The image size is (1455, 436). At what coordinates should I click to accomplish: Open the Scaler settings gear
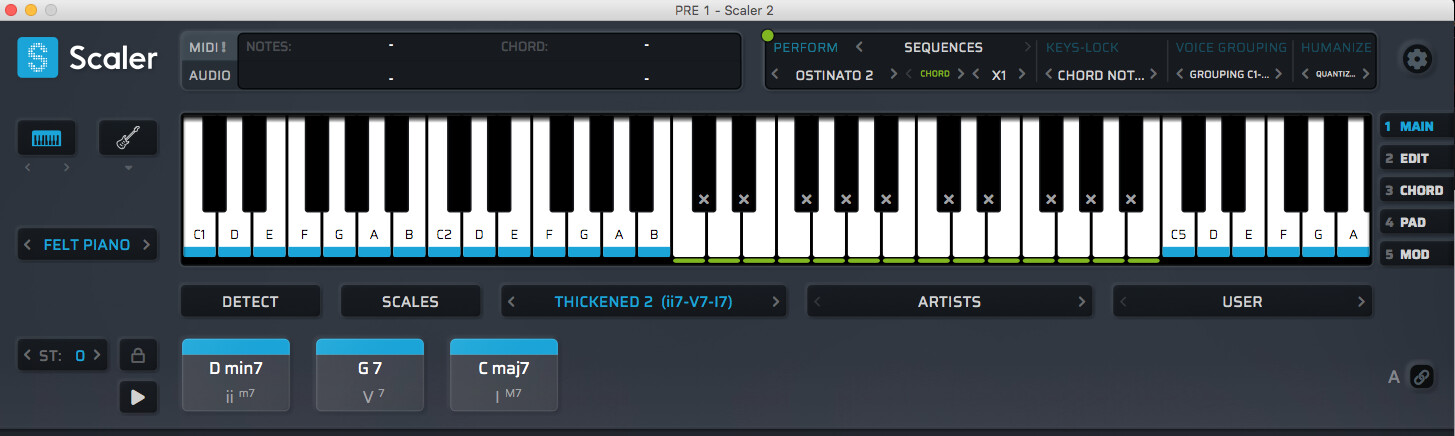(1416, 59)
